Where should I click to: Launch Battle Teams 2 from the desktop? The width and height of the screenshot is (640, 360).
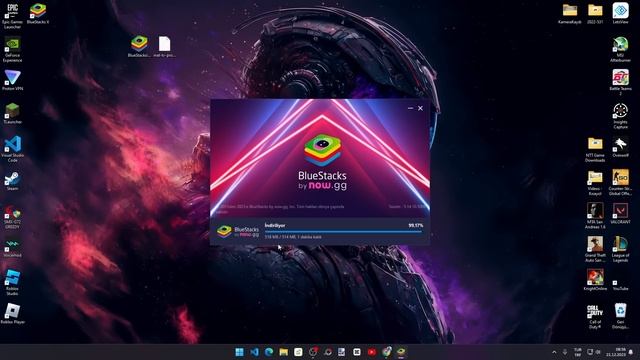pos(620,82)
